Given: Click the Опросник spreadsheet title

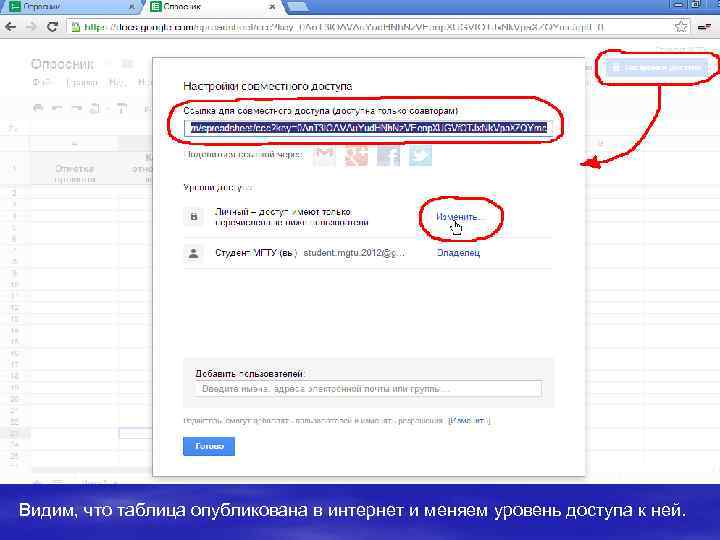Looking at the screenshot, I should pos(62,64).
